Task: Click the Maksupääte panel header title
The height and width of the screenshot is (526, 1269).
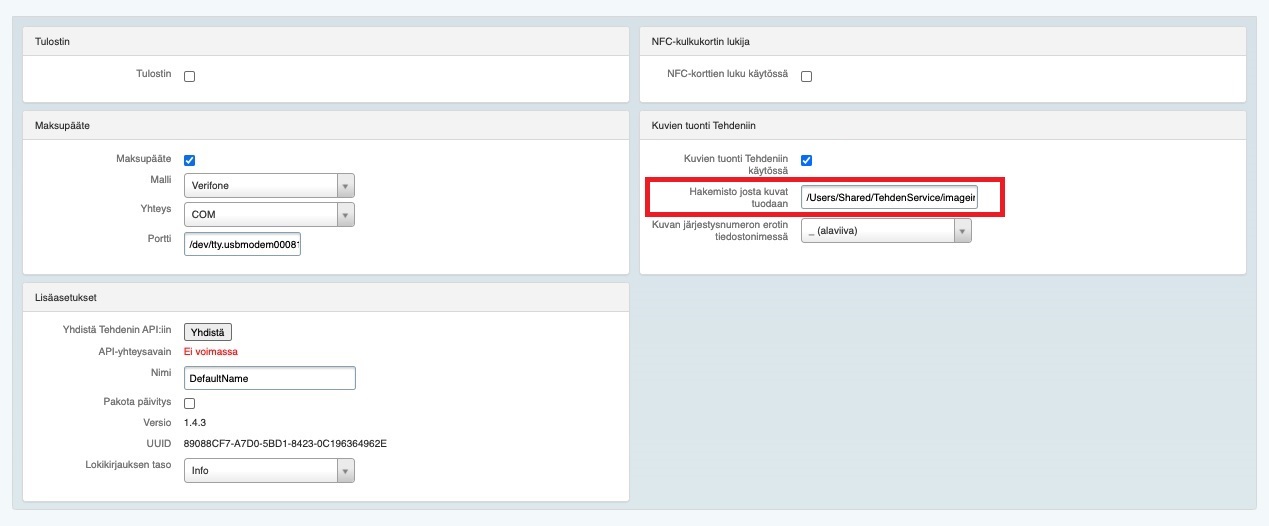Action: 63,125
